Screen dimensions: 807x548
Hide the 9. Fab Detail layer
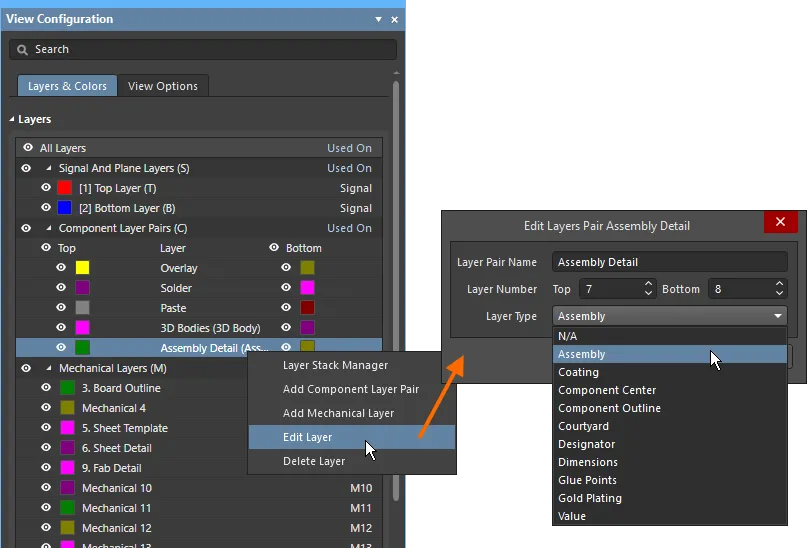pyautogui.click(x=46, y=467)
